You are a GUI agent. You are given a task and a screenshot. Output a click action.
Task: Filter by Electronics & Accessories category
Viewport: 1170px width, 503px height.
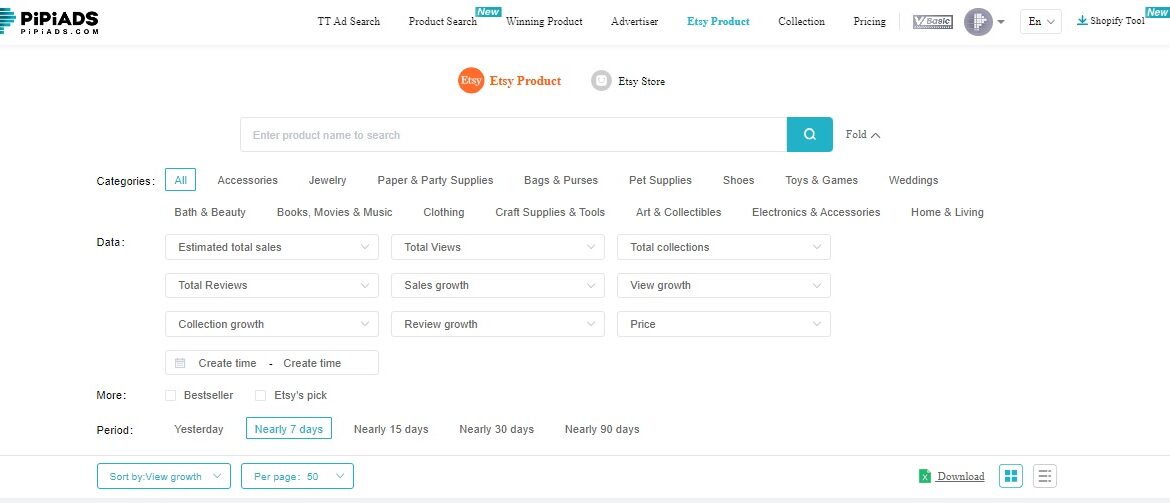point(816,212)
